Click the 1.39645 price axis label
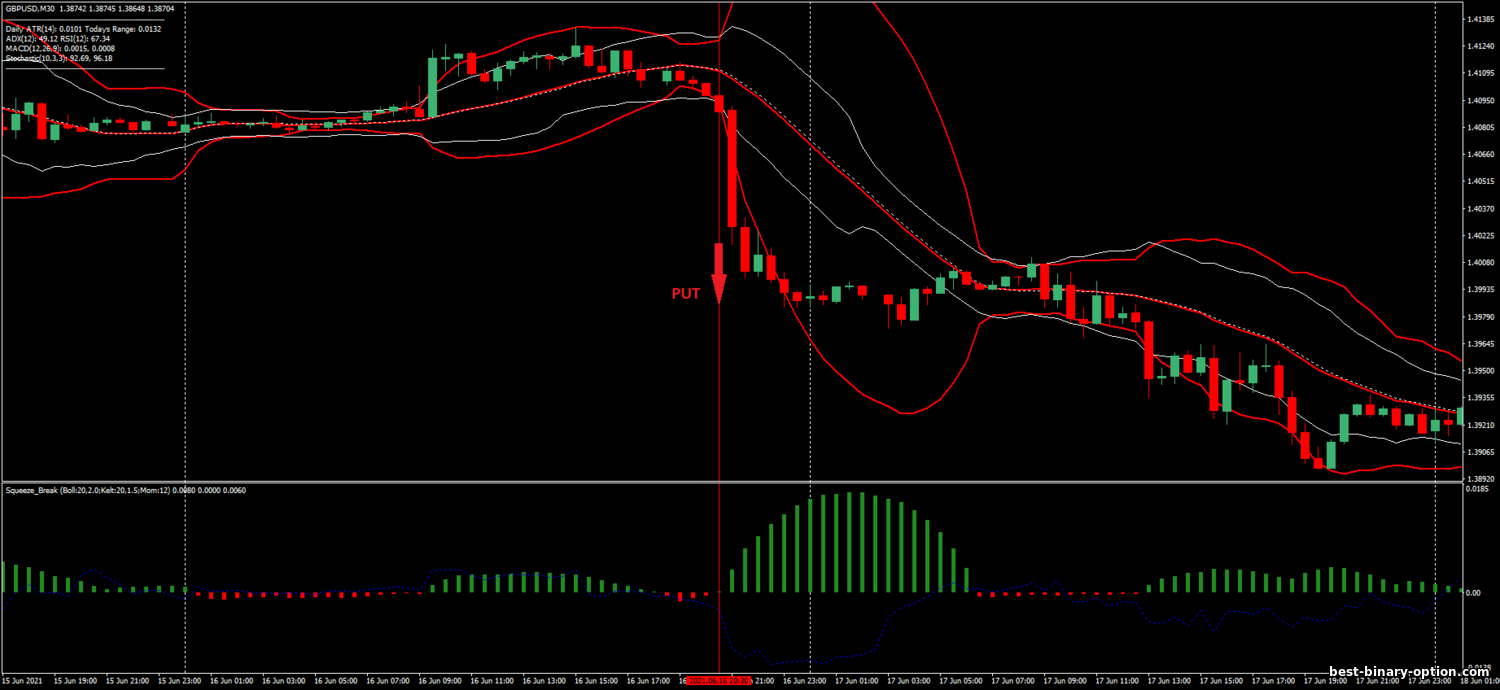The image size is (1500, 690). (x=1480, y=343)
